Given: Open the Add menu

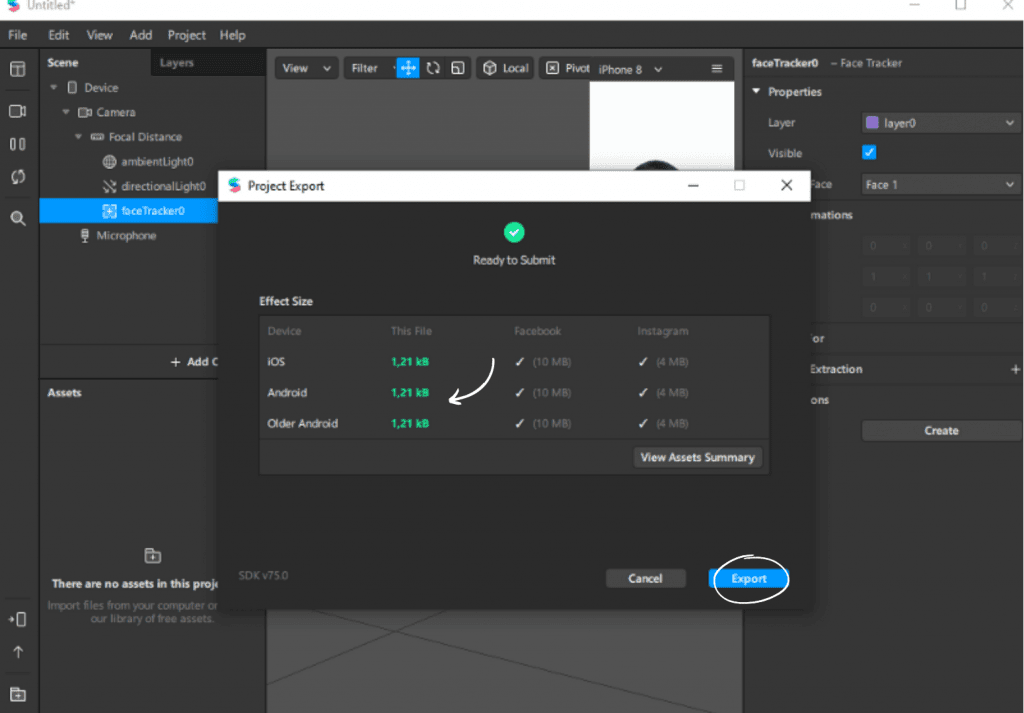Looking at the screenshot, I should click(140, 35).
